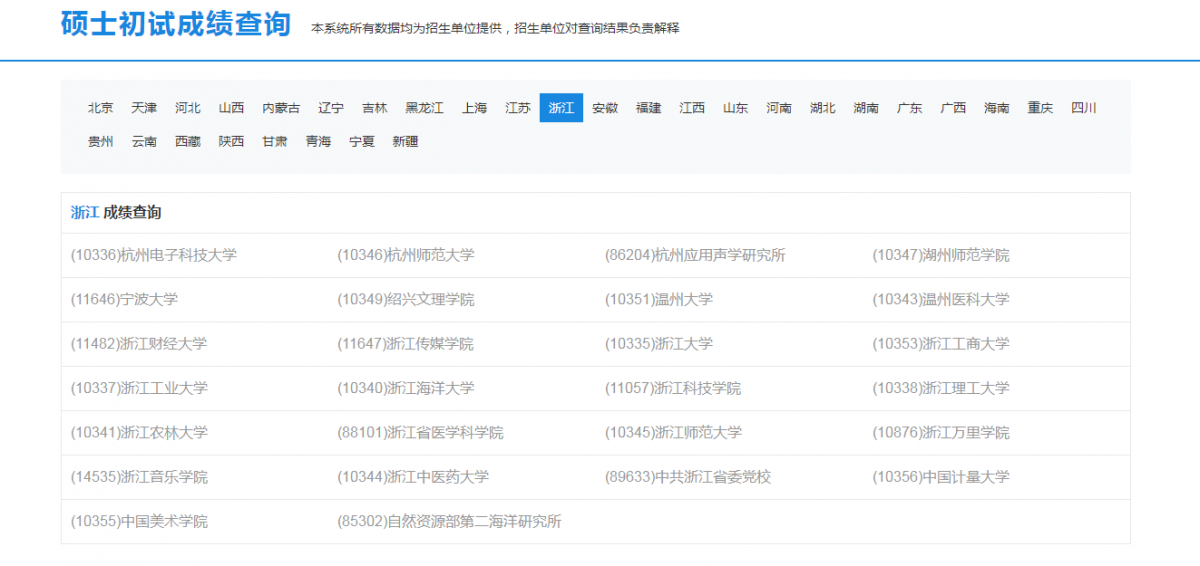The width and height of the screenshot is (1200, 566).
Task: Open (89633)中共浙江省委党校 link
Action: point(688,477)
